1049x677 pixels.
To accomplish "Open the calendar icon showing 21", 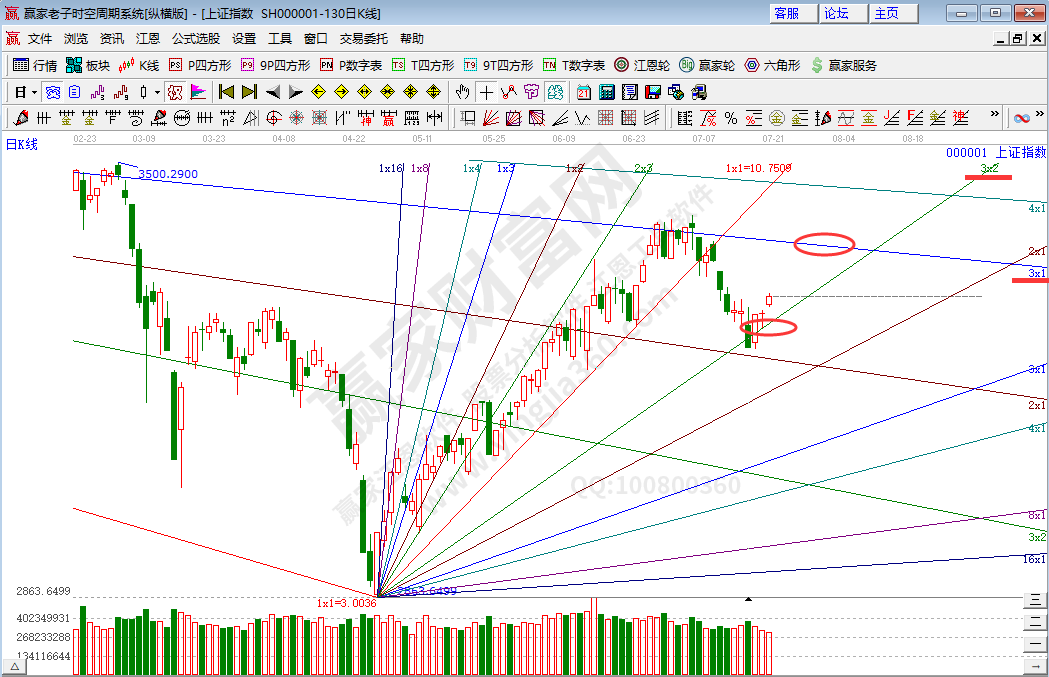I will click(583, 92).
